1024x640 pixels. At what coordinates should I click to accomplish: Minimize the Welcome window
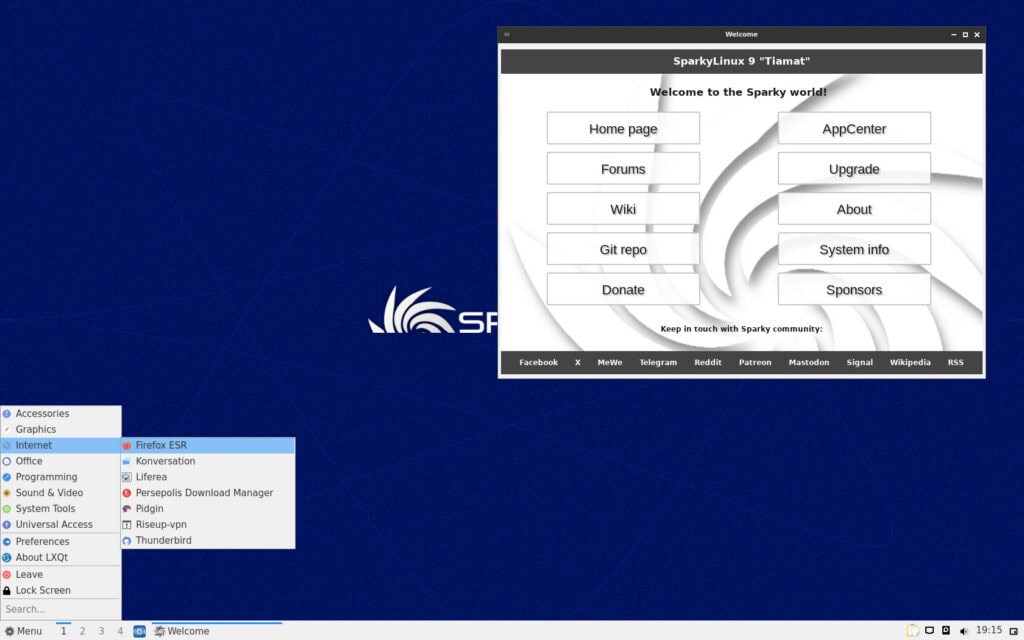point(953,35)
